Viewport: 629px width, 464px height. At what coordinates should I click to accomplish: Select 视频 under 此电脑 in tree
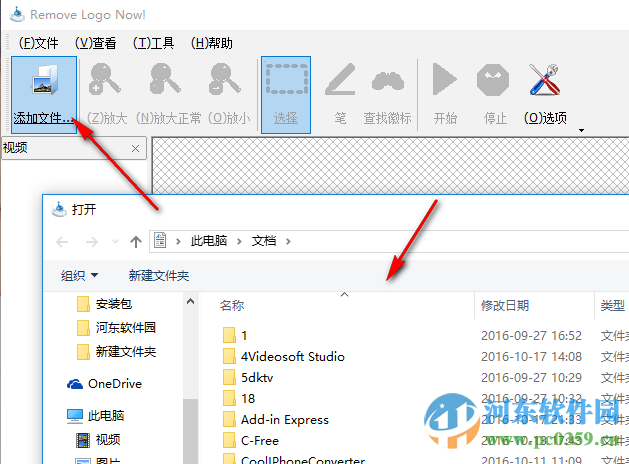tap(108, 440)
